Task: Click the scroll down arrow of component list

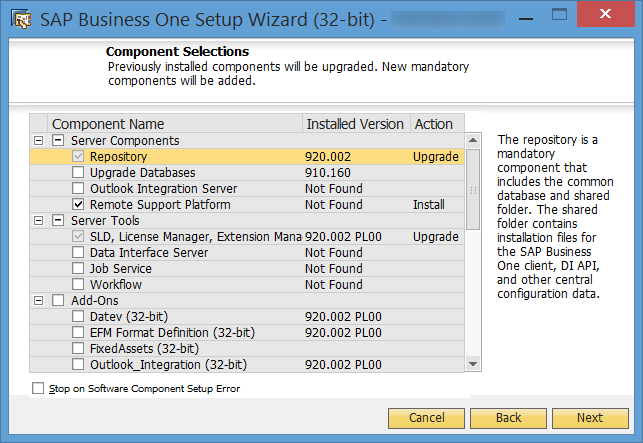Action: point(473,364)
